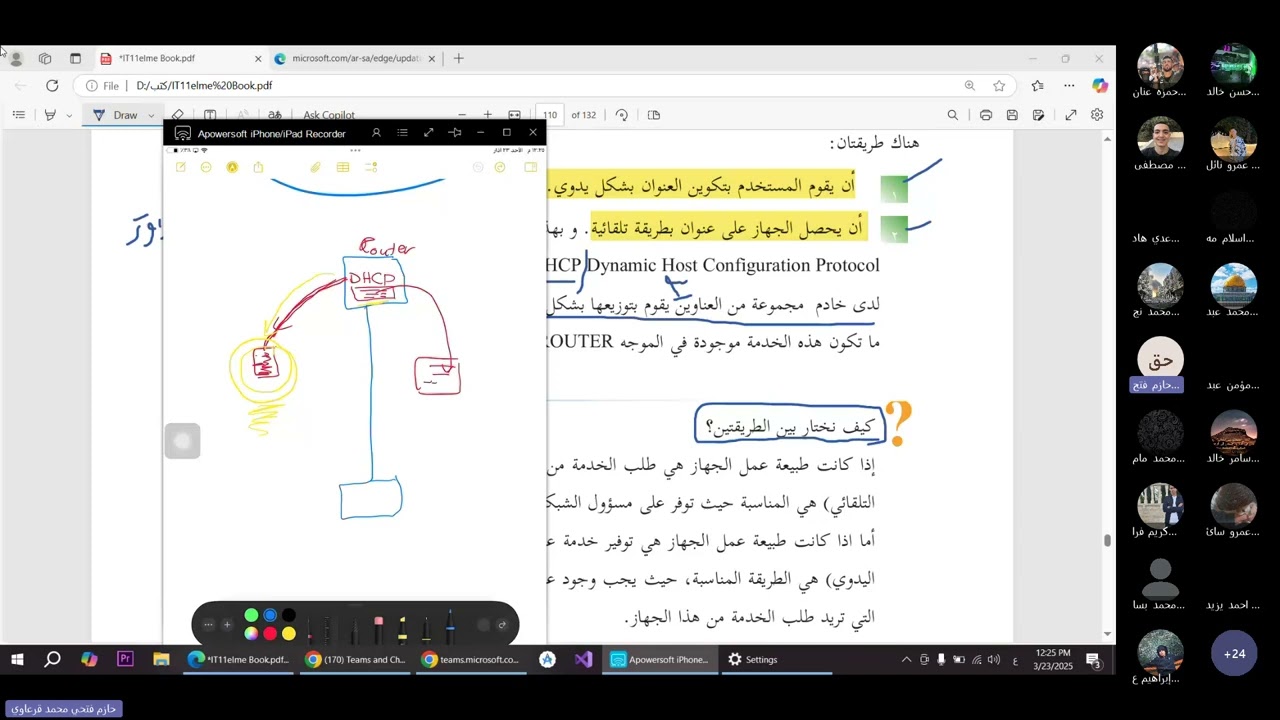Save the PDF document
Viewport: 1280px width, 720px height.
[1012, 115]
